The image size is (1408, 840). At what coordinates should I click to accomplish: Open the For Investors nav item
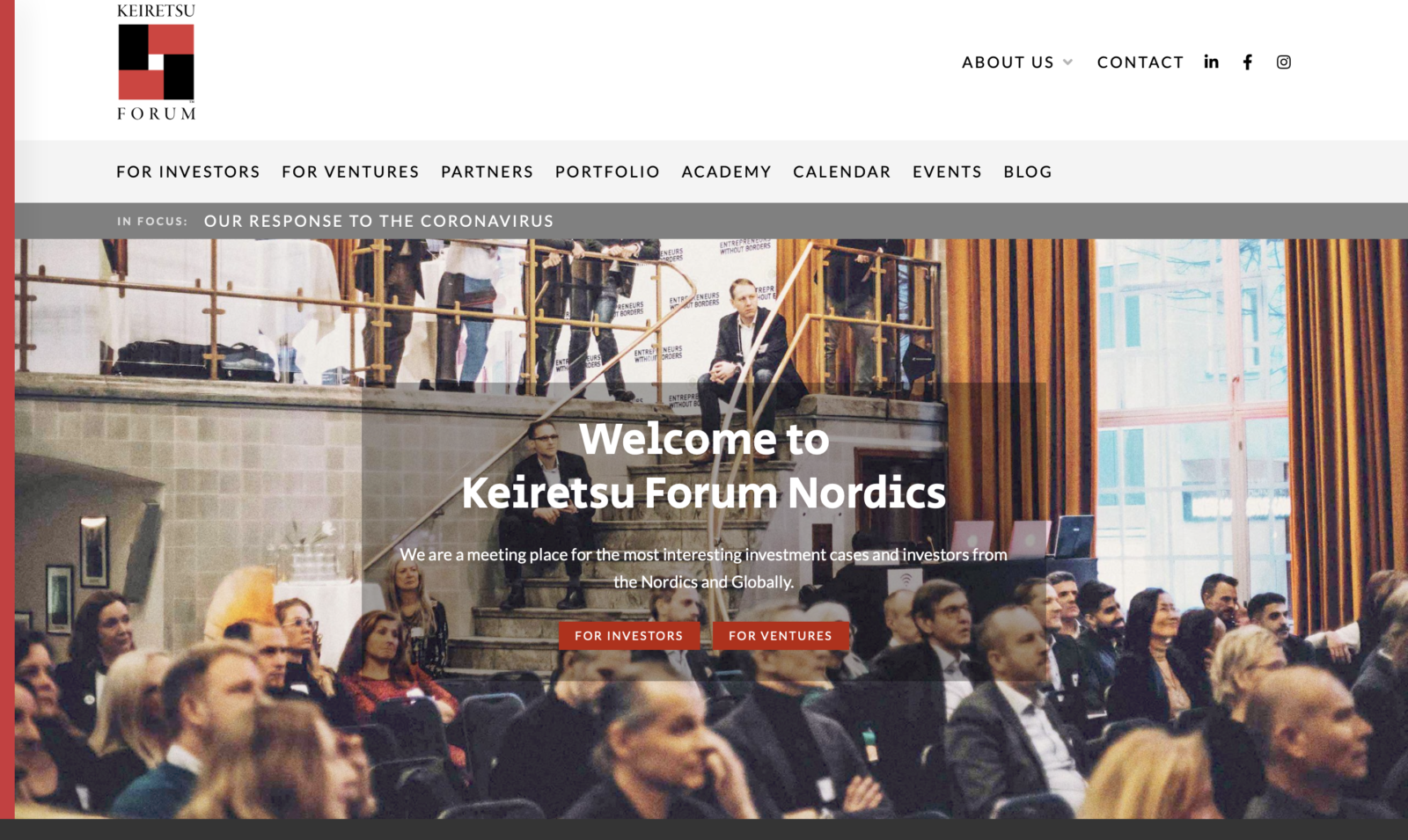[x=188, y=172]
